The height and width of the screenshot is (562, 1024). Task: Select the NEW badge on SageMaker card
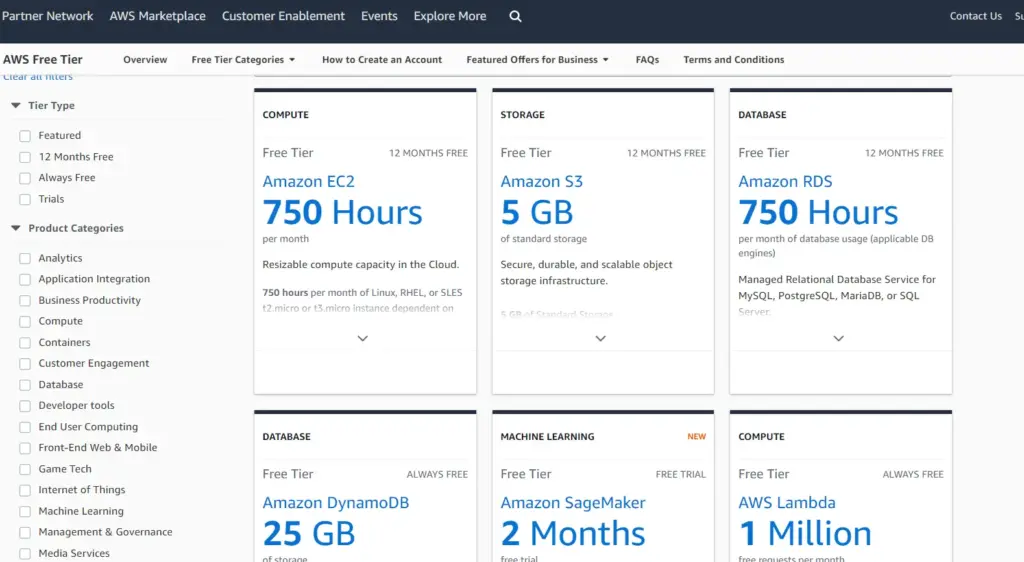[x=696, y=436]
